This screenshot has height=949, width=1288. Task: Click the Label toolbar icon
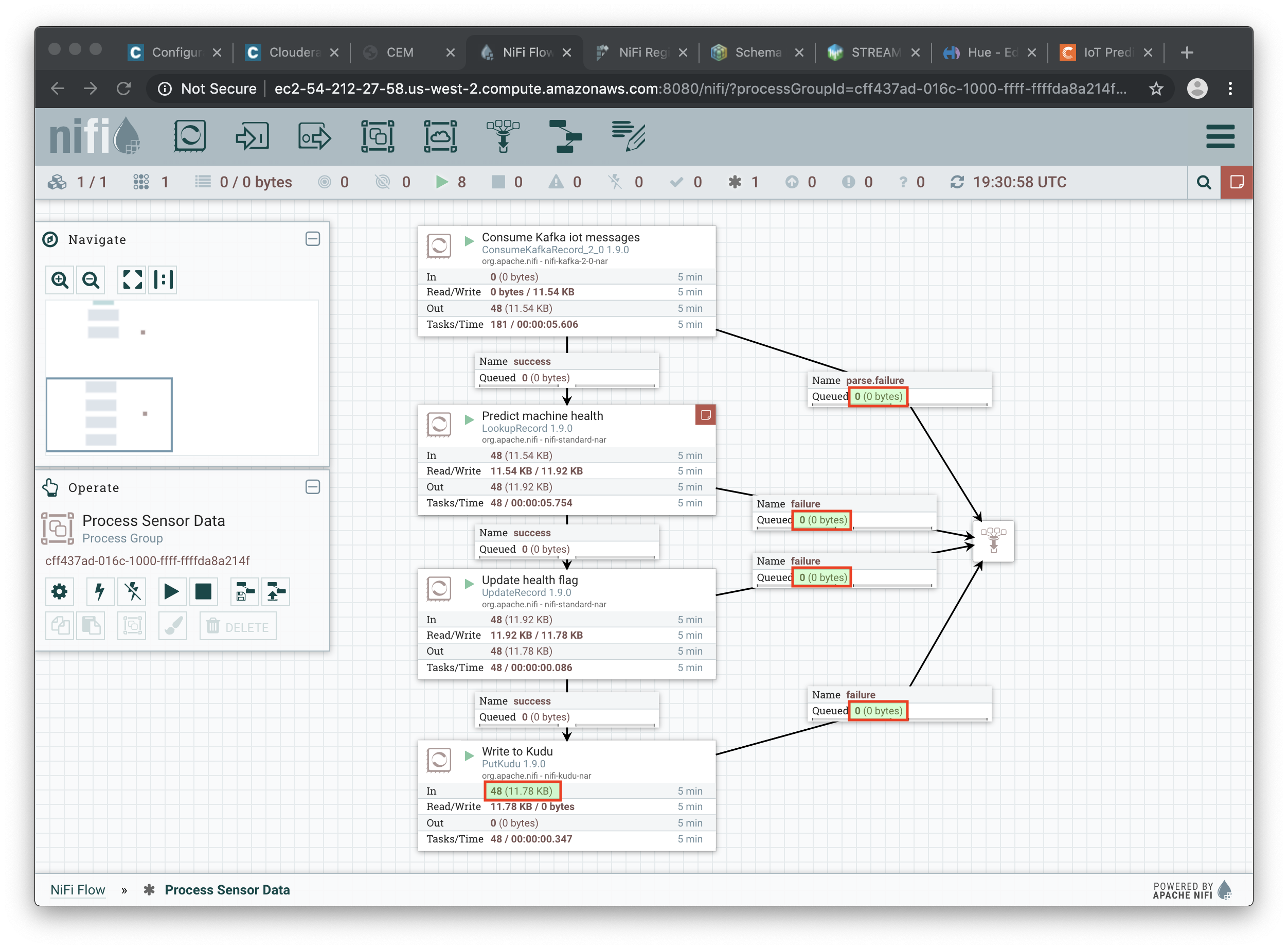(x=628, y=136)
